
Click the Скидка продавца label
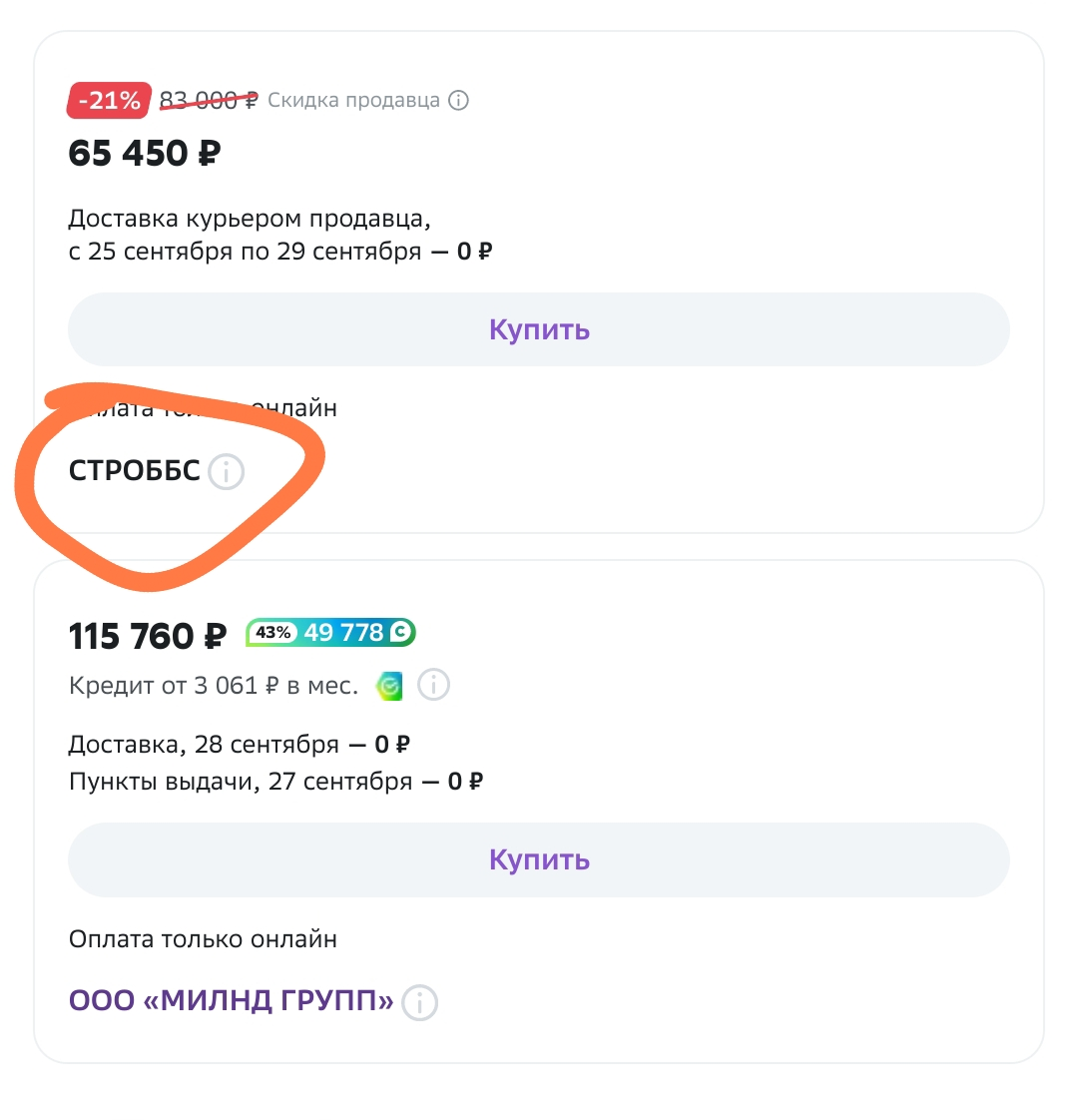click(353, 101)
